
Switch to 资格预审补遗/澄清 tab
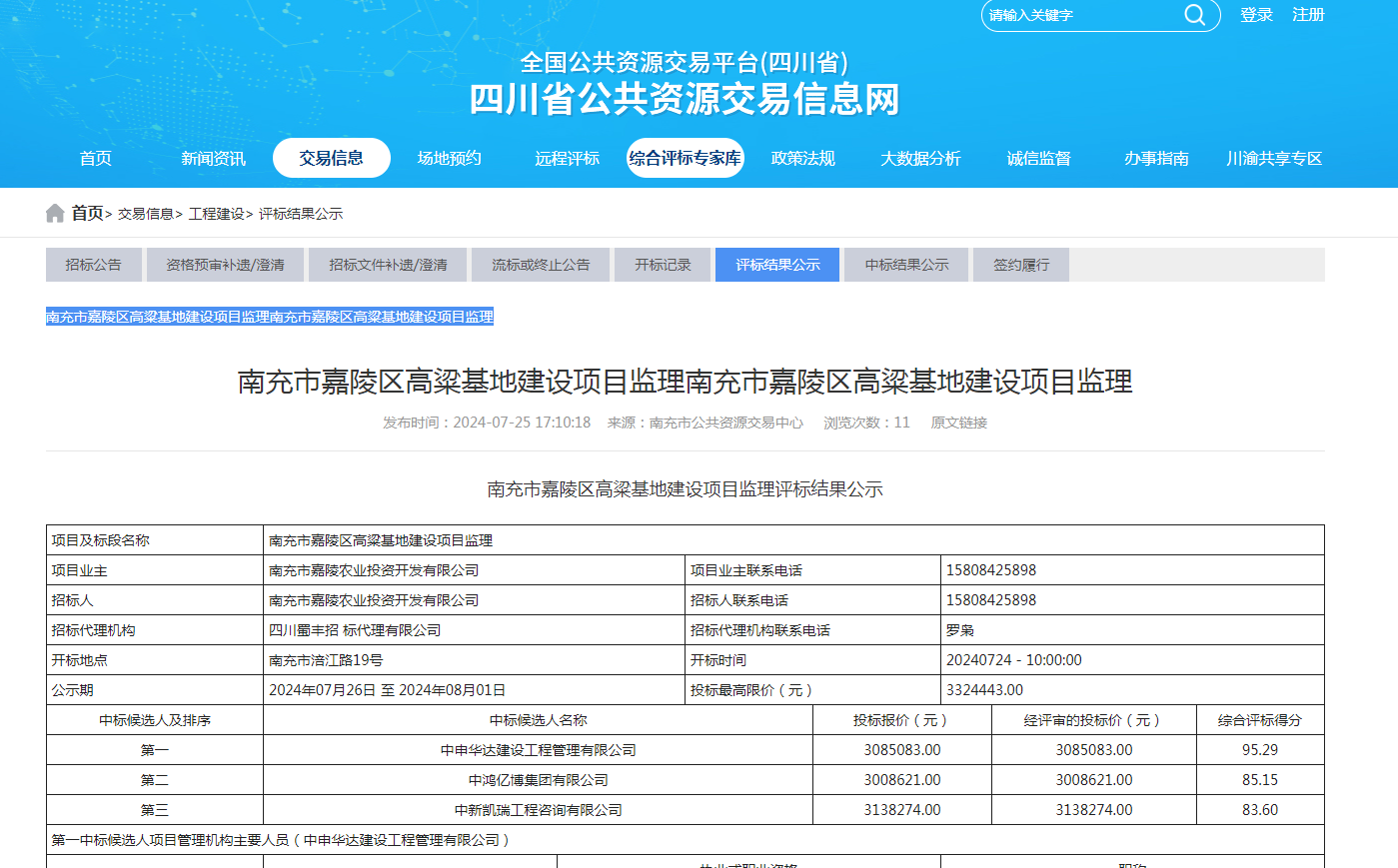pos(226,265)
